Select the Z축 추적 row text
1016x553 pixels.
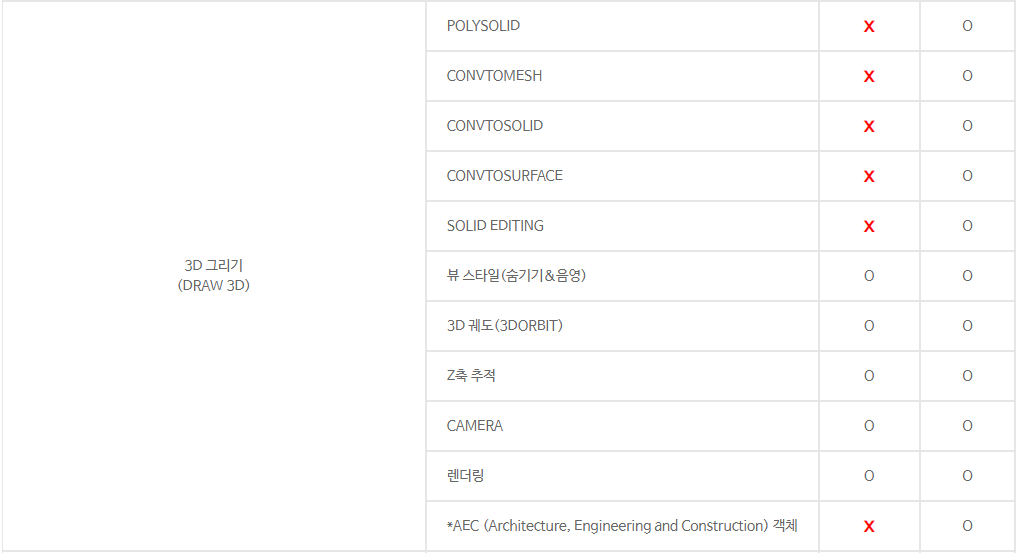coord(471,375)
